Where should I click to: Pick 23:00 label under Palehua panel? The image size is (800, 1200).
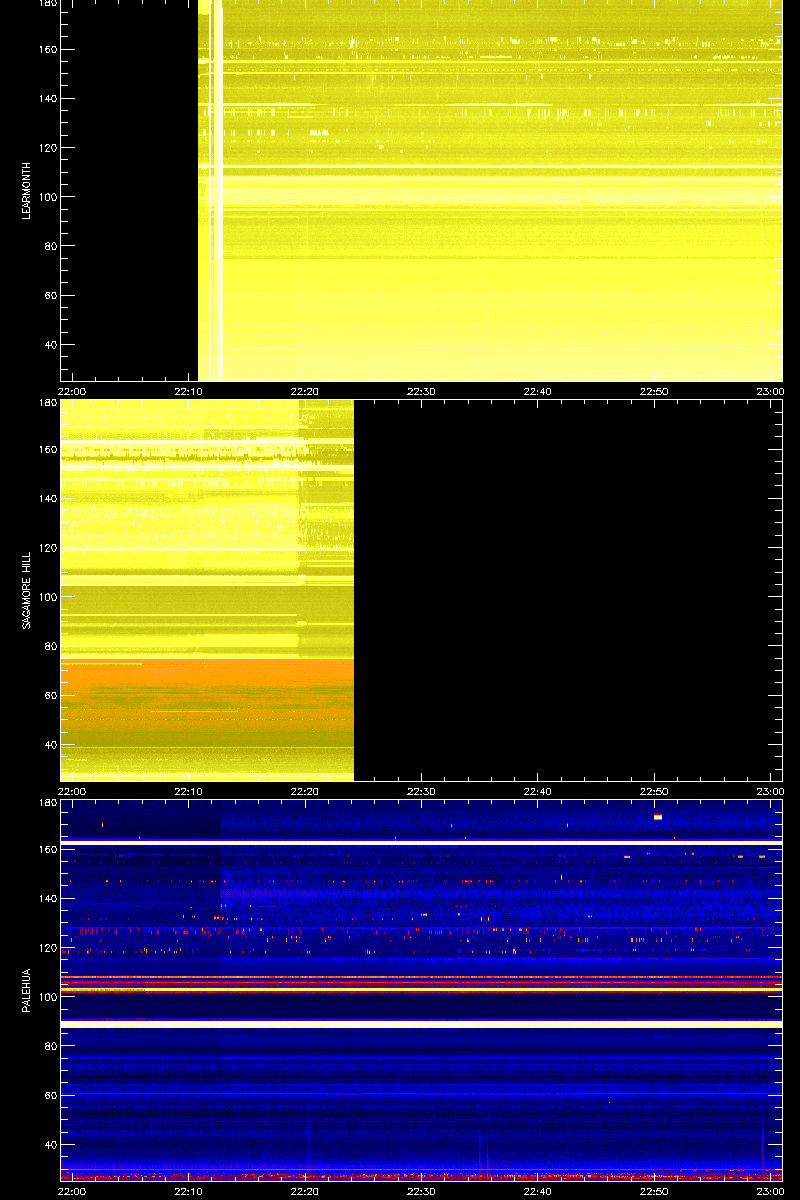pyautogui.click(x=769, y=1190)
